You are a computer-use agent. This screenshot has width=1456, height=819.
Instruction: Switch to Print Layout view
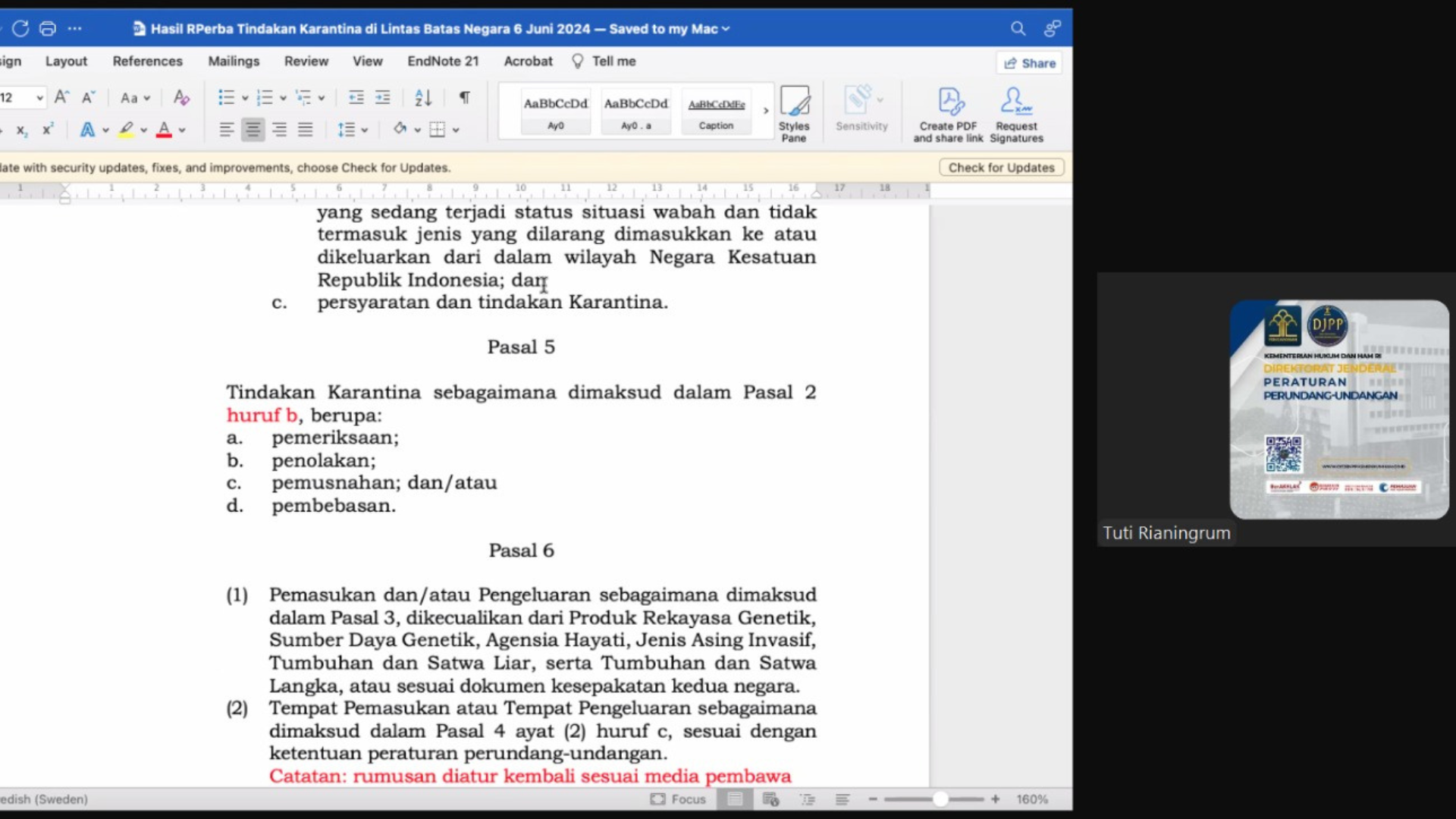[735, 799]
